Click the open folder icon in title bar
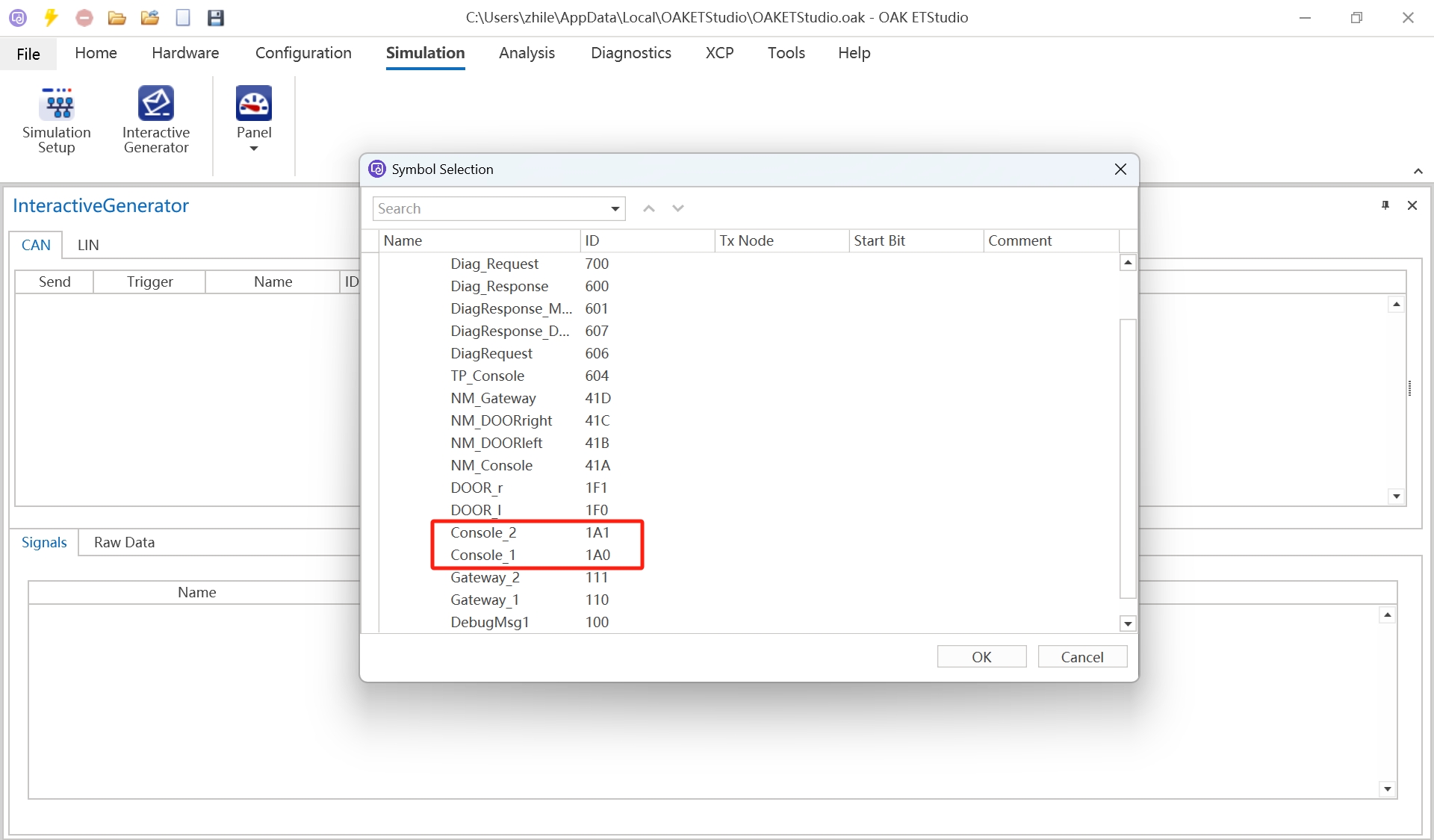 [117, 17]
